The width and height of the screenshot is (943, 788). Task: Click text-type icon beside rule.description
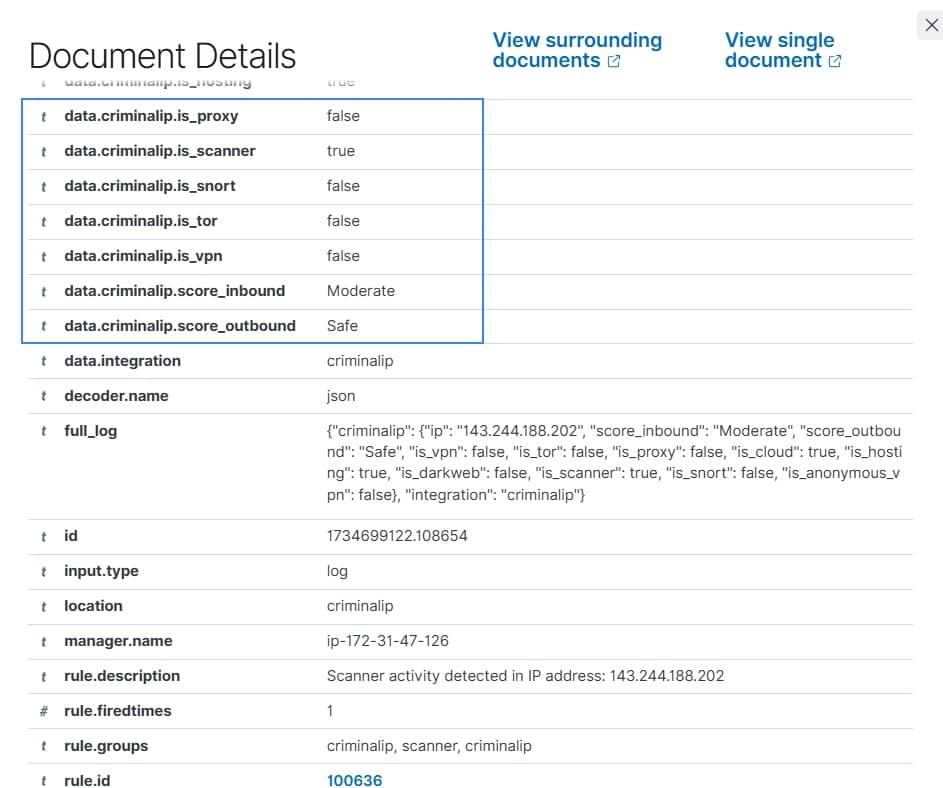tap(43, 676)
